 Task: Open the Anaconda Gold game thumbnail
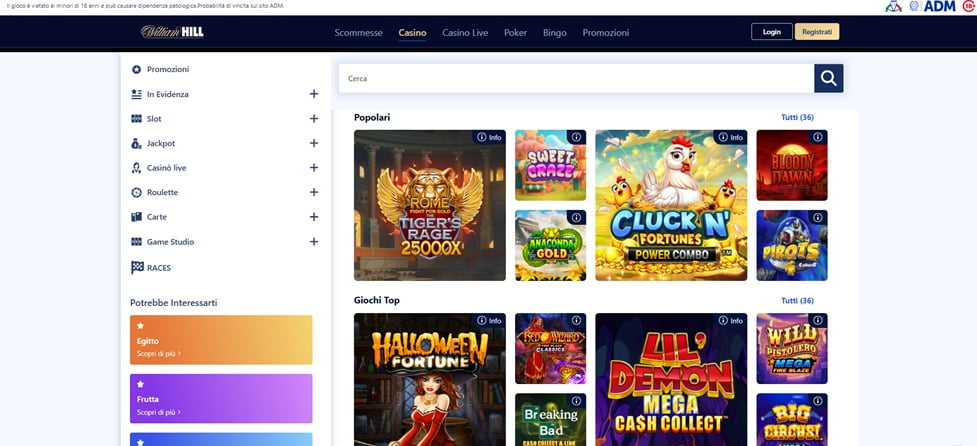[550, 245]
